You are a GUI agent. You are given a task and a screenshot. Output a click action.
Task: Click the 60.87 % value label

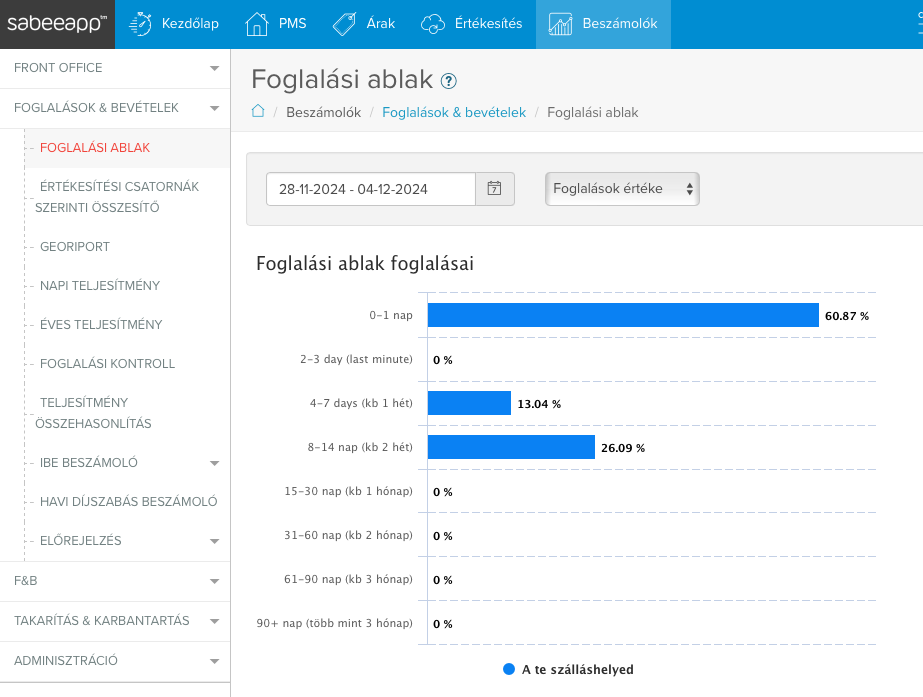click(x=846, y=316)
